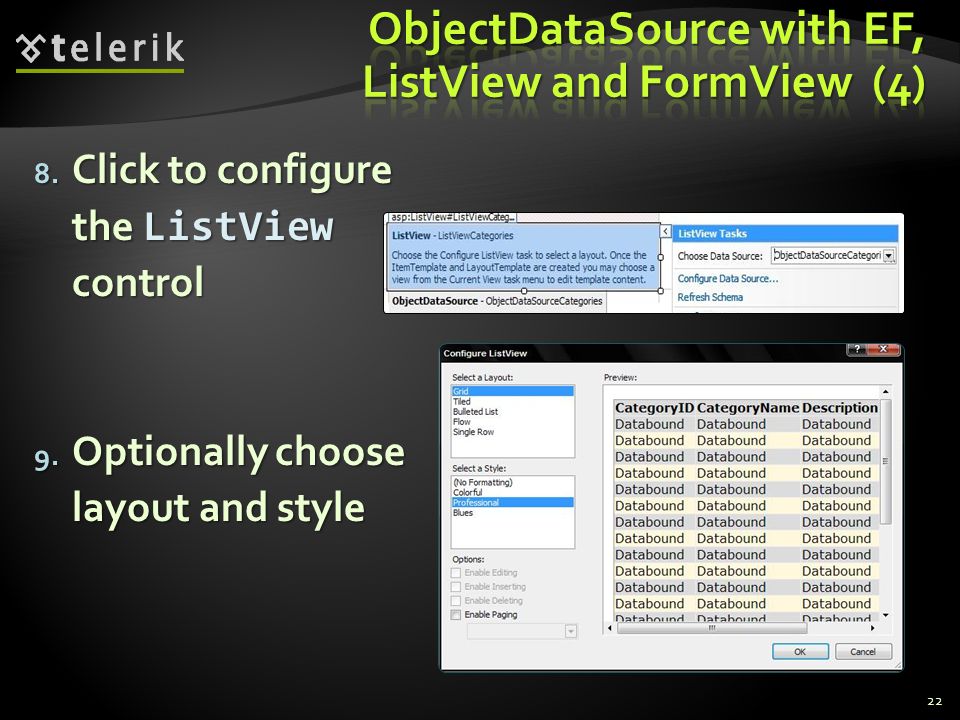Image resolution: width=960 pixels, height=720 pixels.
Task: Click the ListView Tasks panel header
Action: pyautogui.click(x=786, y=233)
